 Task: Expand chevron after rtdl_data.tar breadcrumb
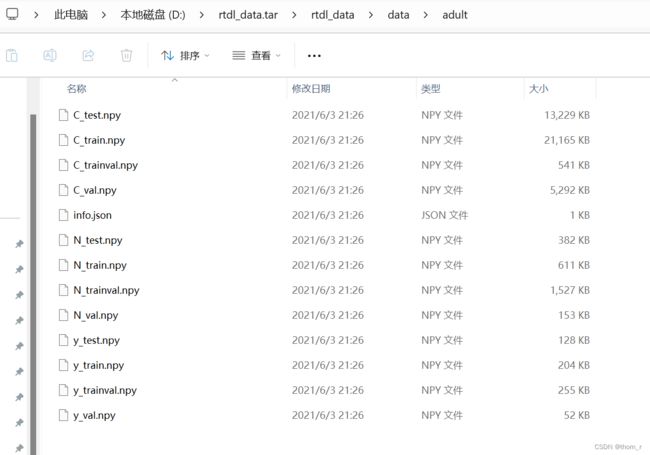click(x=294, y=15)
